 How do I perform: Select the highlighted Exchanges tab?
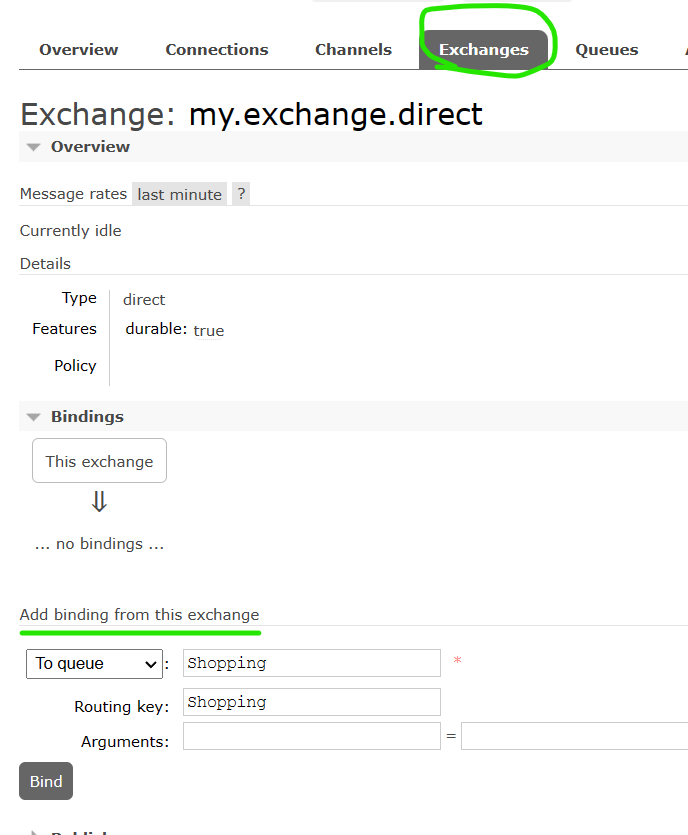tap(484, 50)
